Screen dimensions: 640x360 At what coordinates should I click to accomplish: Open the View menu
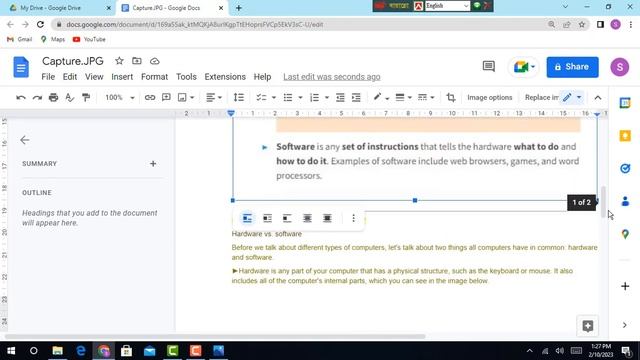click(94, 77)
